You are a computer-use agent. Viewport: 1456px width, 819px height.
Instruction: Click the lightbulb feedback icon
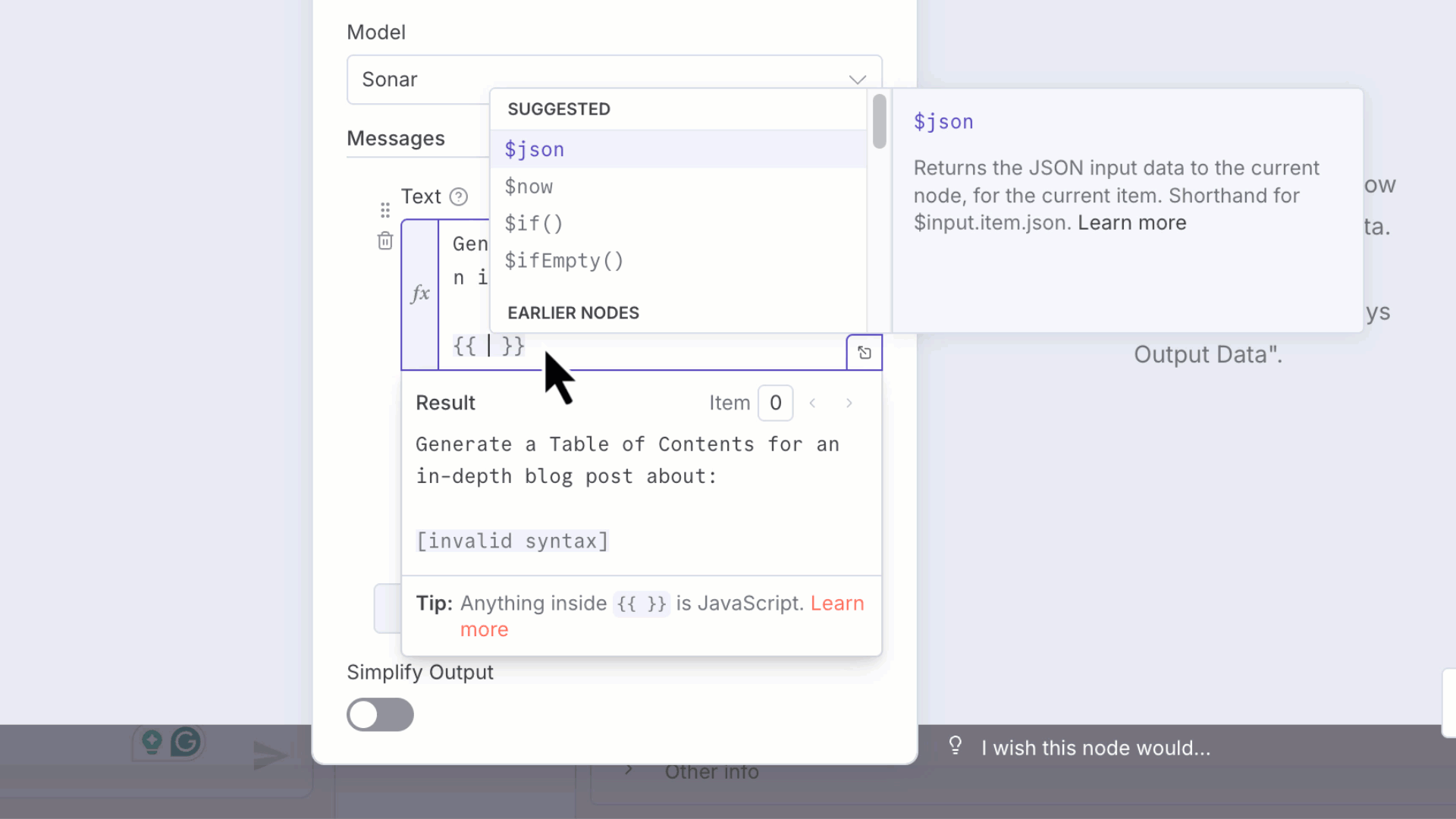pyautogui.click(x=955, y=746)
